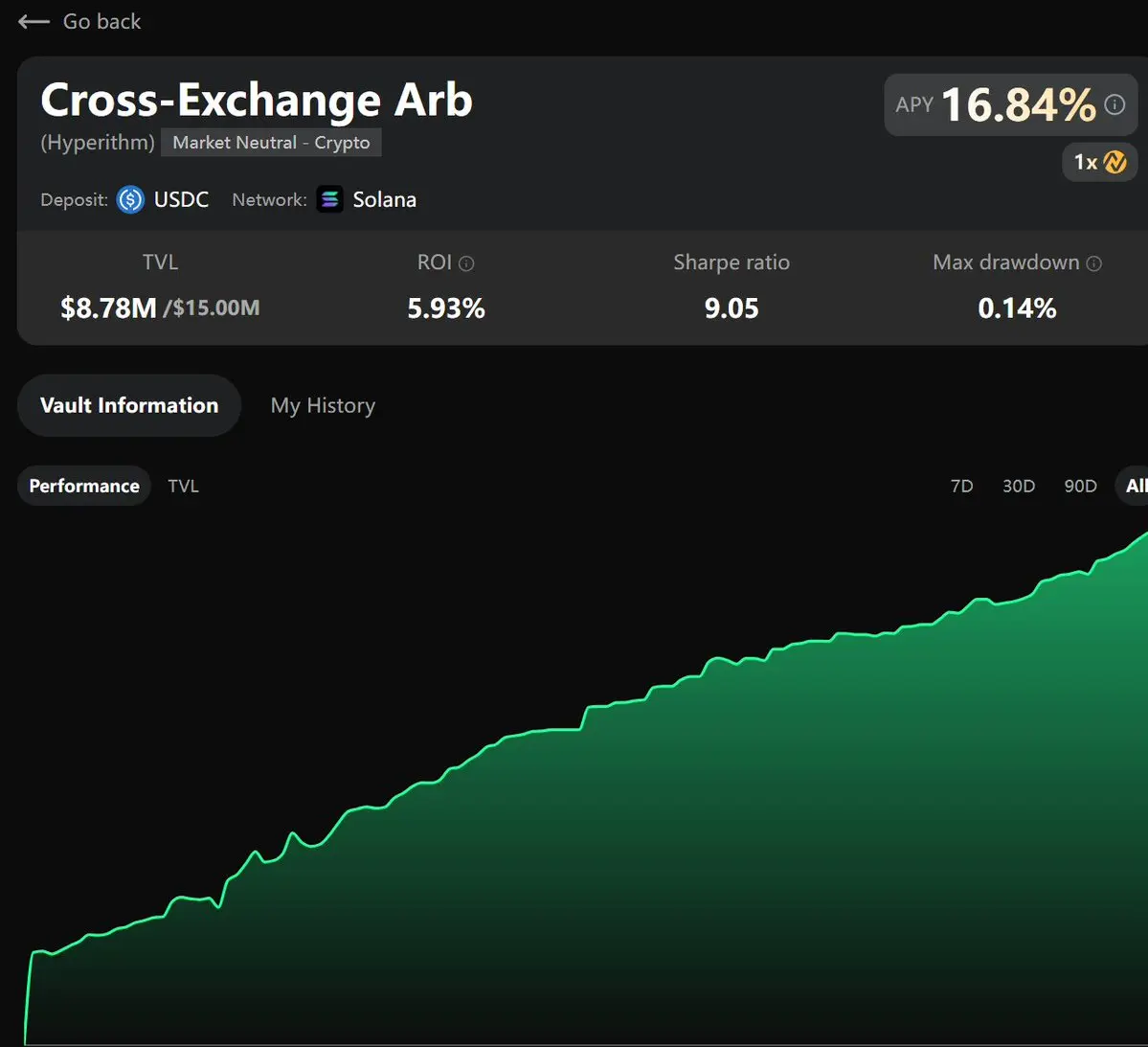Click the Cross-Exchange Arb title
This screenshot has height=1047, width=1148.
257,100
